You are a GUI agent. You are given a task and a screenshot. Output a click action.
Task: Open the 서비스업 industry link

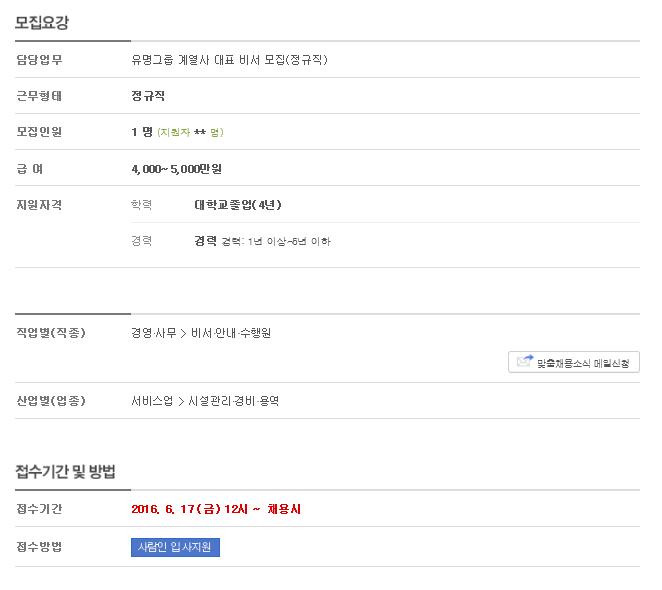[x=152, y=401]
